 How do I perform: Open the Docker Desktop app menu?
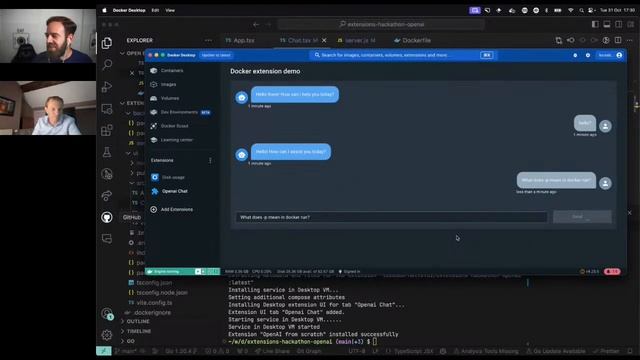(129, 10)
